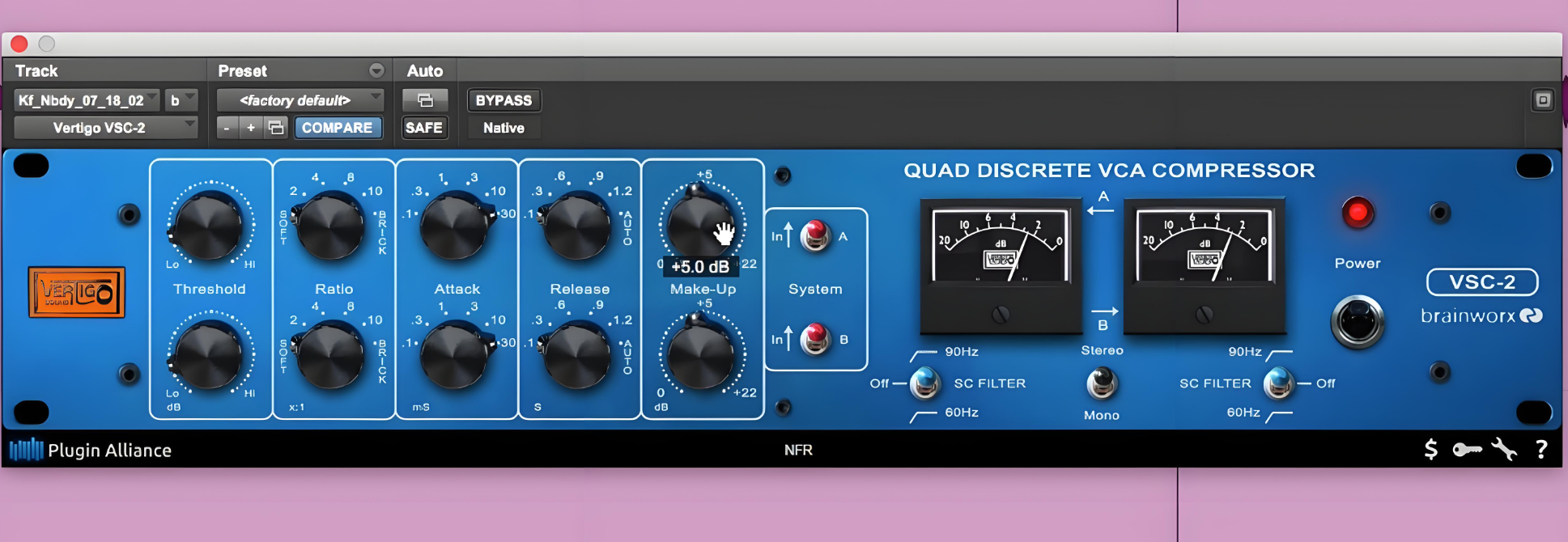Open the license key activation icon

pos(1467,450)
